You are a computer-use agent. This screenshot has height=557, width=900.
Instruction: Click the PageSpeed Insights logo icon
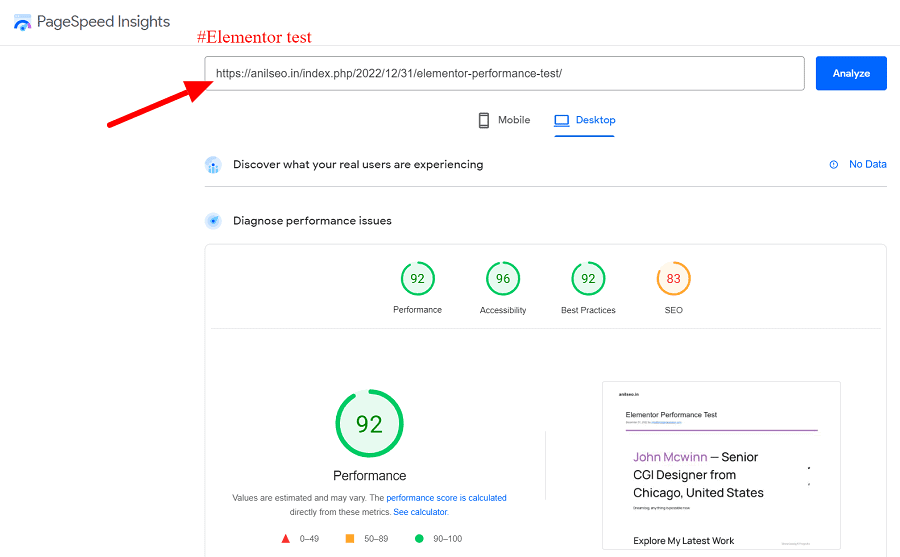click(x=22, y=22)
